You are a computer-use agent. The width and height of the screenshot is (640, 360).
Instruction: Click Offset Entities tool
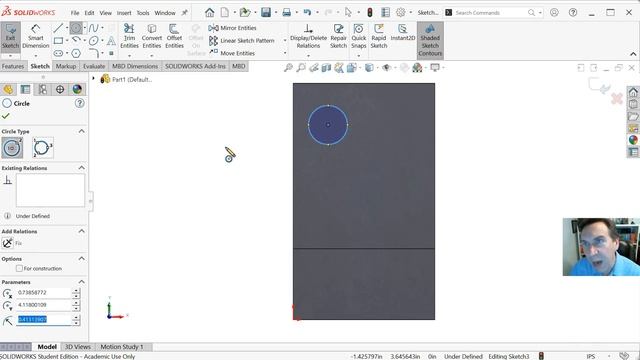click(174, 36)
